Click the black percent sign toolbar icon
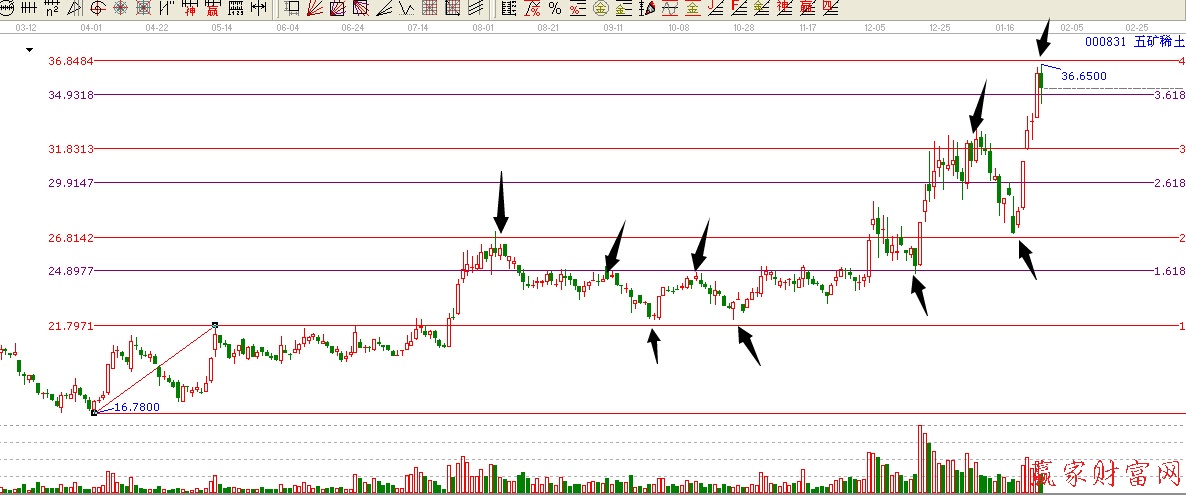Image resolution: width=1186 pixels, height=498 pixels. tap(554, 9)
